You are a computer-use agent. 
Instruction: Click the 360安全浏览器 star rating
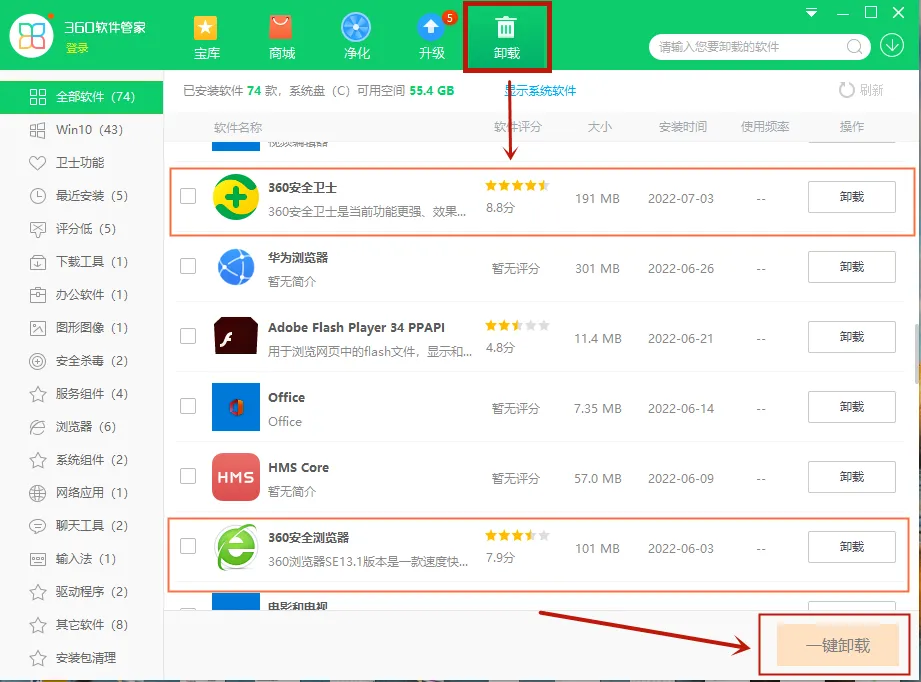(x=517, y=535)
